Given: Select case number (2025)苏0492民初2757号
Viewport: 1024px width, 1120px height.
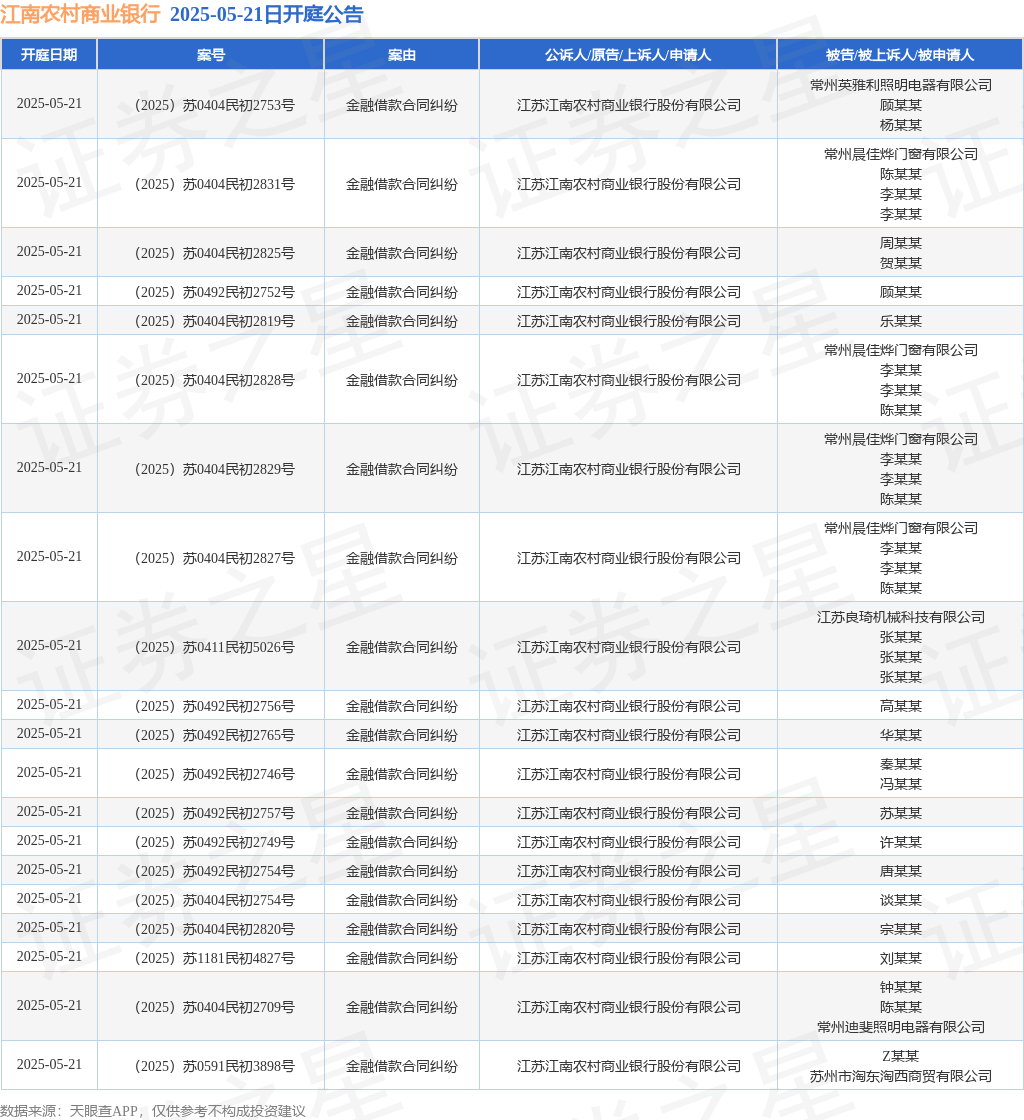Looking at the screenshot, I should 214,813.
